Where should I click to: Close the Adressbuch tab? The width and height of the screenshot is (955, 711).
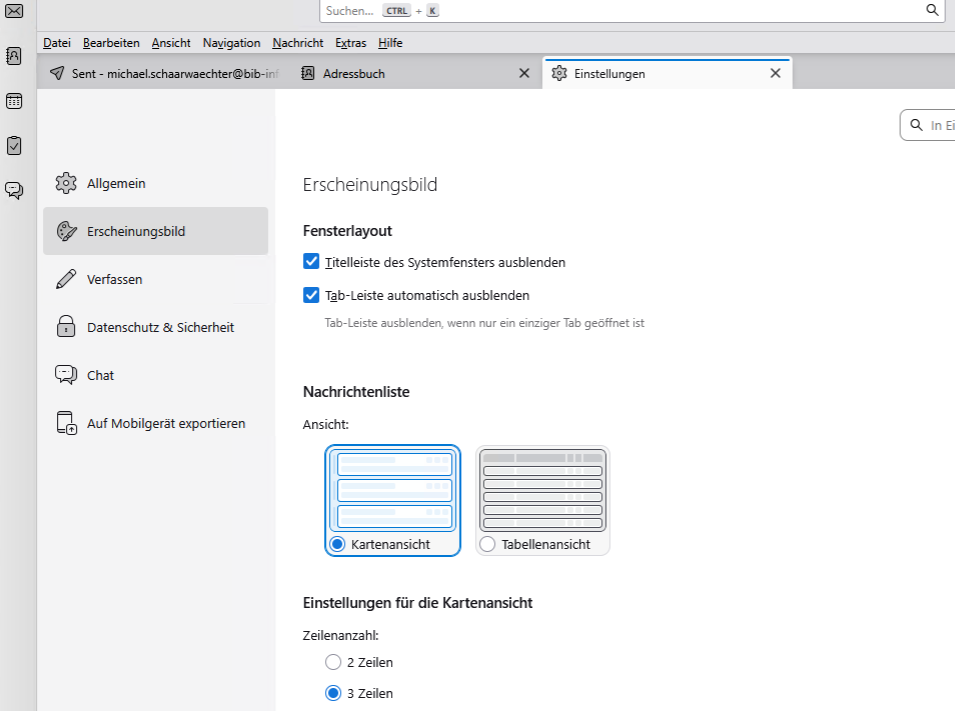tap(524, 73)
